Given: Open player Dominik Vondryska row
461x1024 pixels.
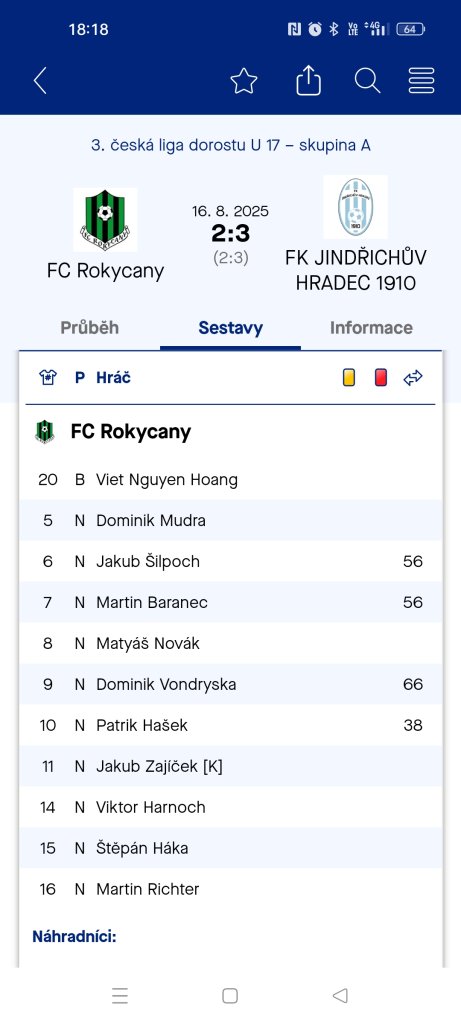Looking at the screenshot, I should pos(230,684).
